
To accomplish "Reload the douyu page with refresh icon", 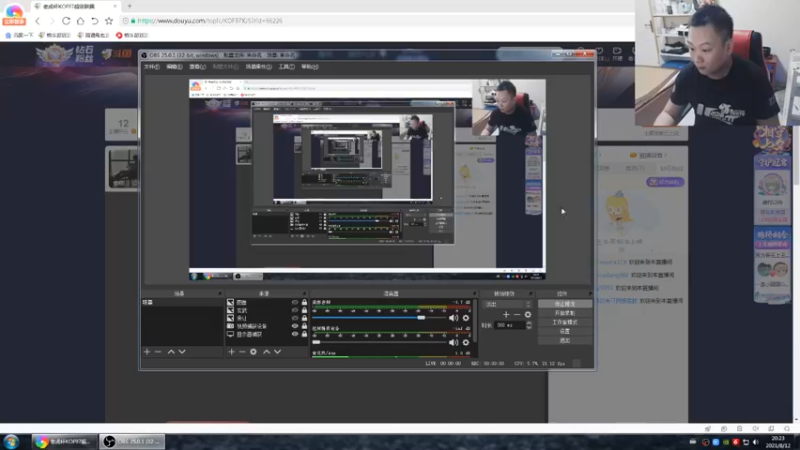I will click(66, 21).
